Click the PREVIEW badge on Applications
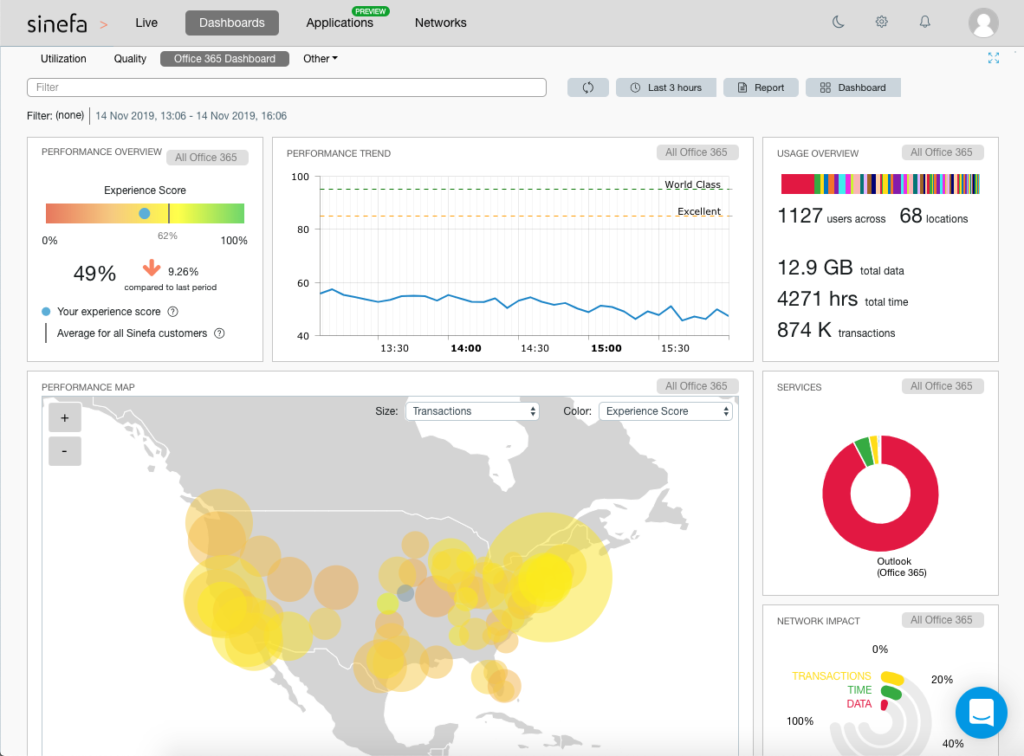 click(x=370, y=11)
